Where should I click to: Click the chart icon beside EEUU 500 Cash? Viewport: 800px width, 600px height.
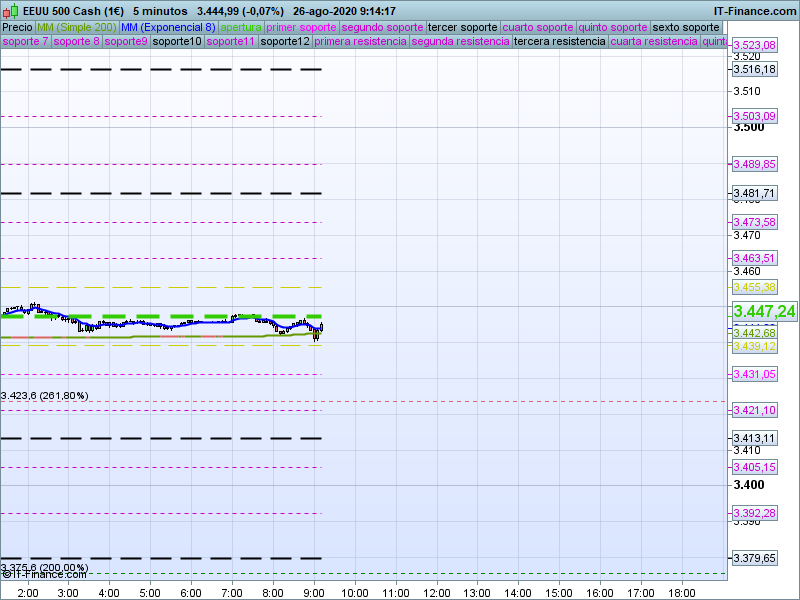coord(10,11)
